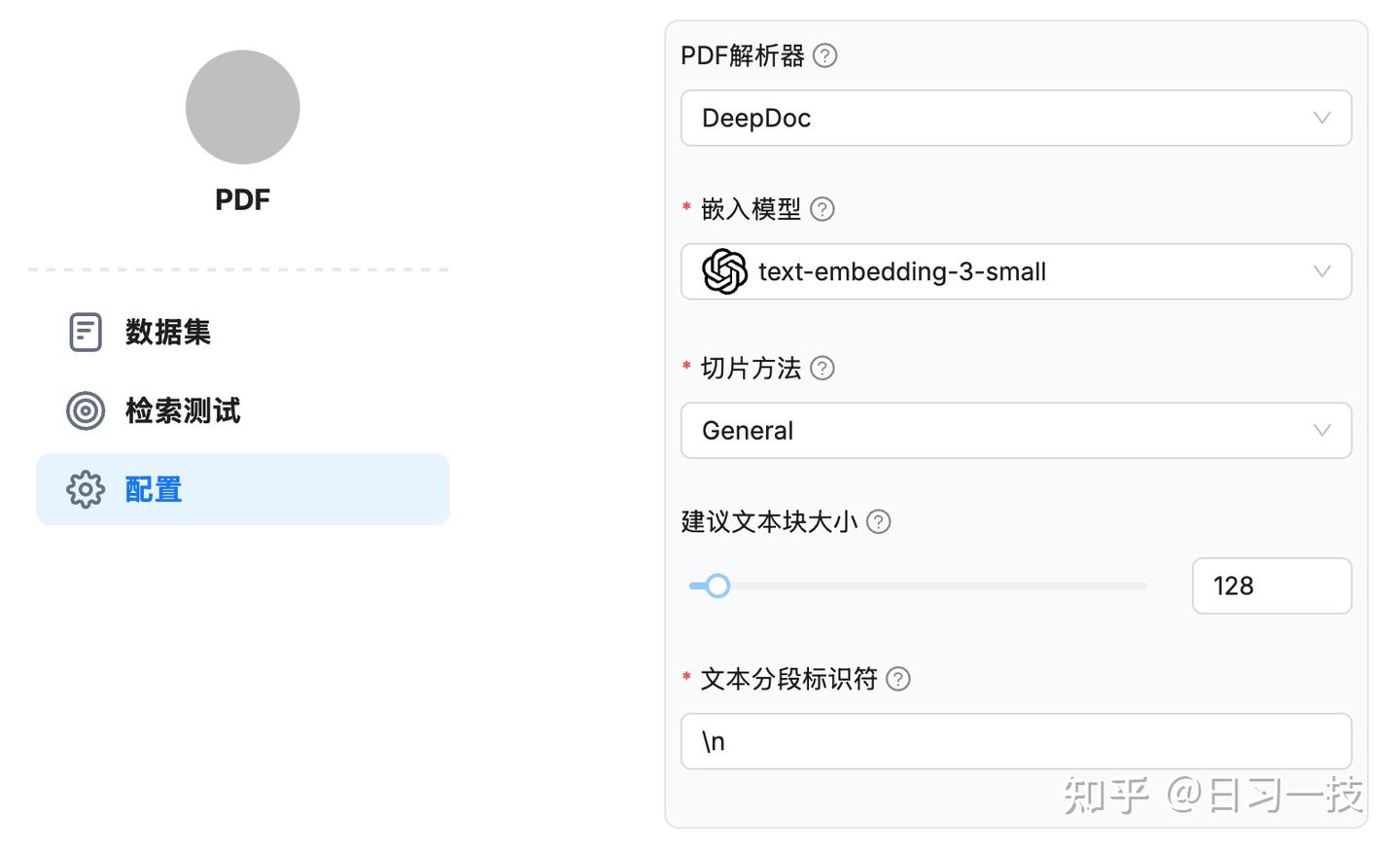
Task: Expand the chevron on the 嵌入模型 selector
Action: [1319, 271]
